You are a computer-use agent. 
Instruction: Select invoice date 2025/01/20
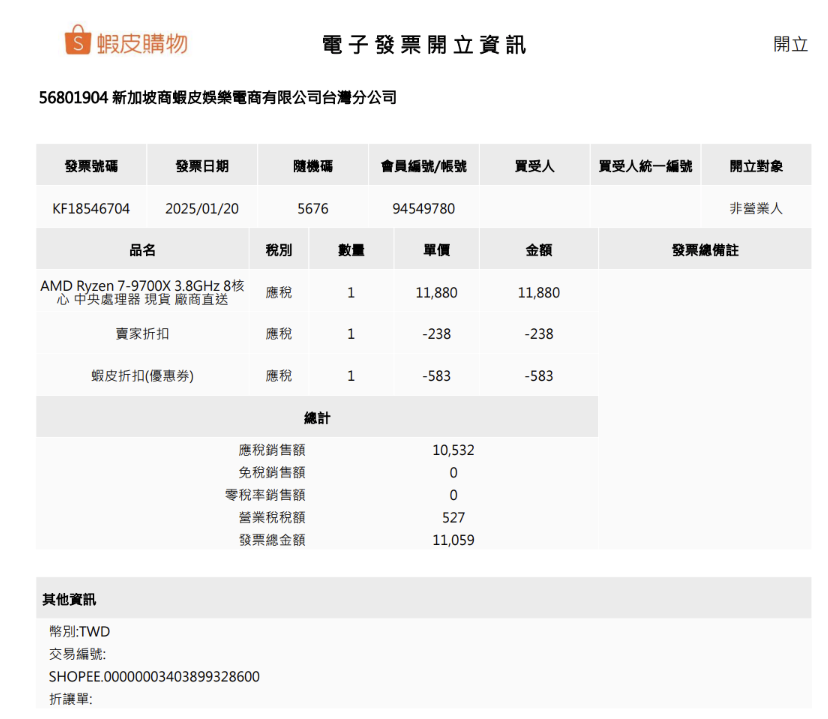202,209
